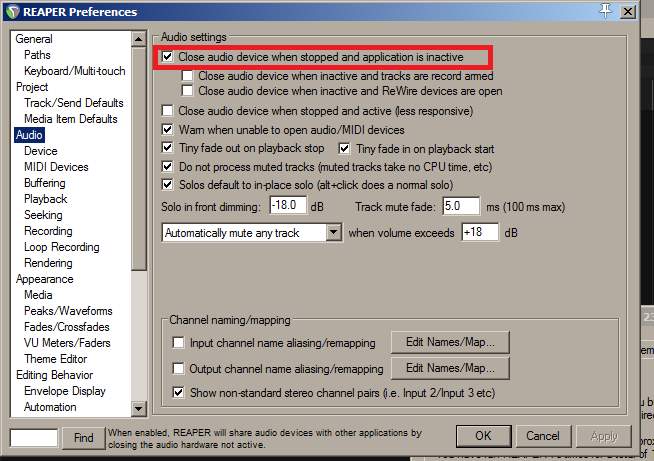Open the Rendering preferences page
This screenshot has height=461, width=654.
coord(48,263)
